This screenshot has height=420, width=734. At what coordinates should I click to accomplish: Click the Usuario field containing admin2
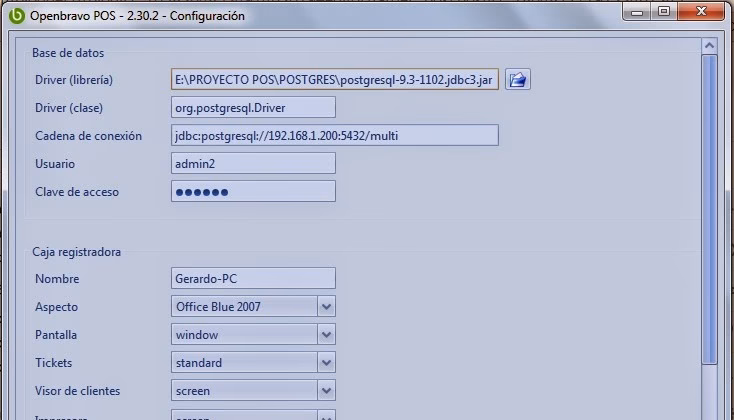point(253,163)
